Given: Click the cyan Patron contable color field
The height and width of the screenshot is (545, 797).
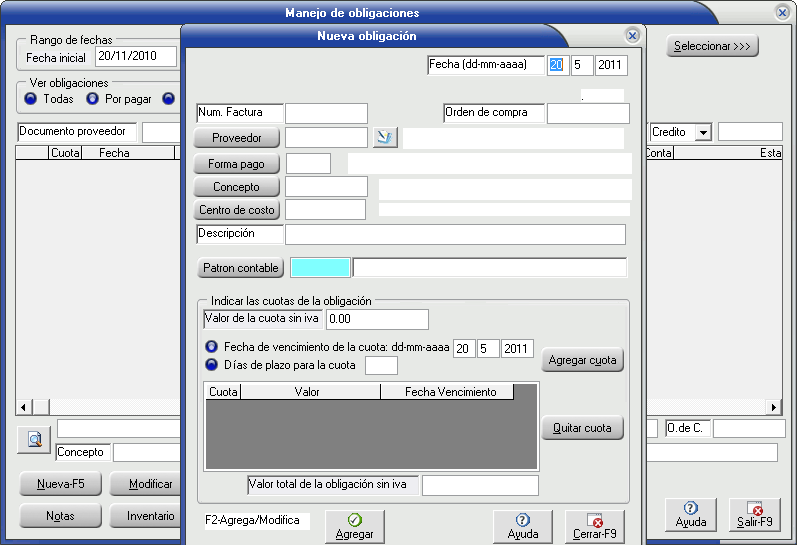Looking at the screenshot, I should 320,268.
